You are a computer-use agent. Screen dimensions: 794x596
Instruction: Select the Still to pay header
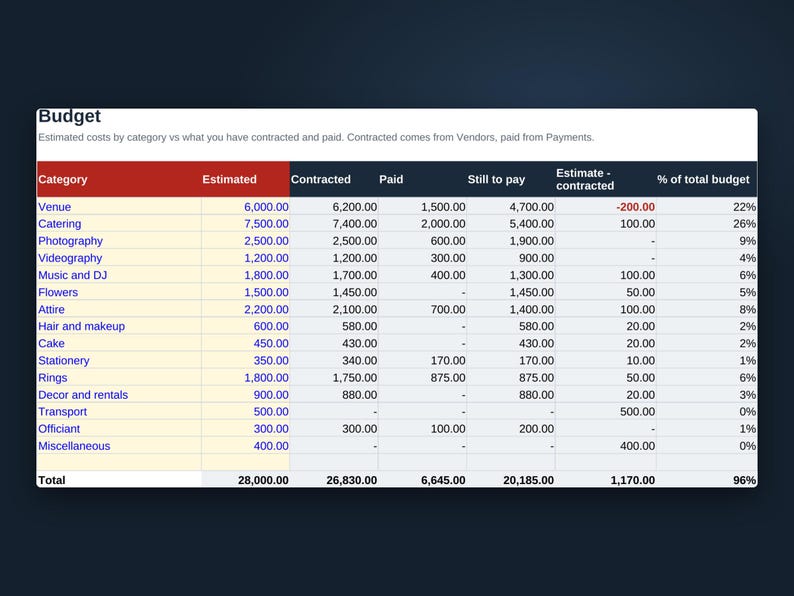click(x=511, y=179)
